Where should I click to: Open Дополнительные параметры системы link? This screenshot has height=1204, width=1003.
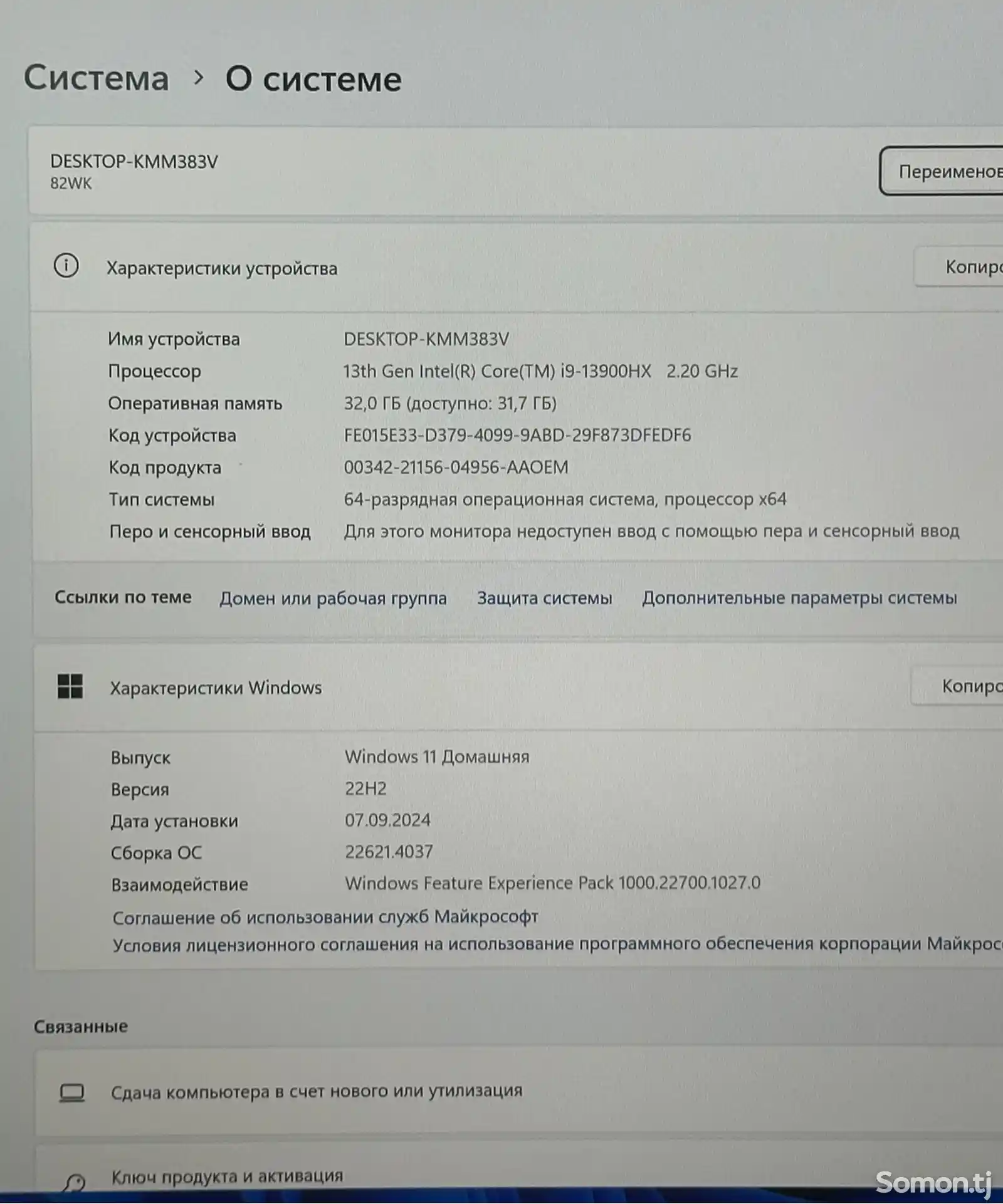(x=799, y=598)
